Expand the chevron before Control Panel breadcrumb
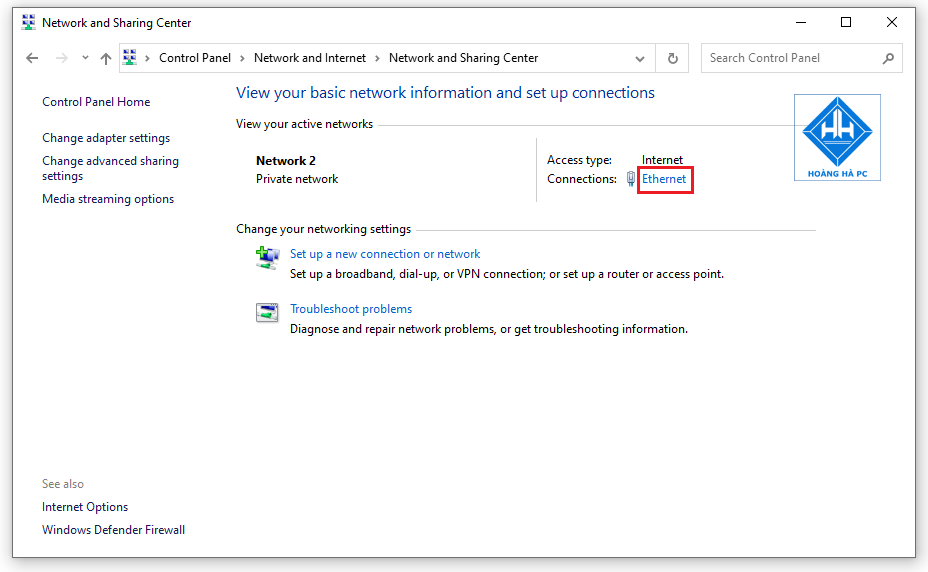The image size is (928, 572). [147, 58]
